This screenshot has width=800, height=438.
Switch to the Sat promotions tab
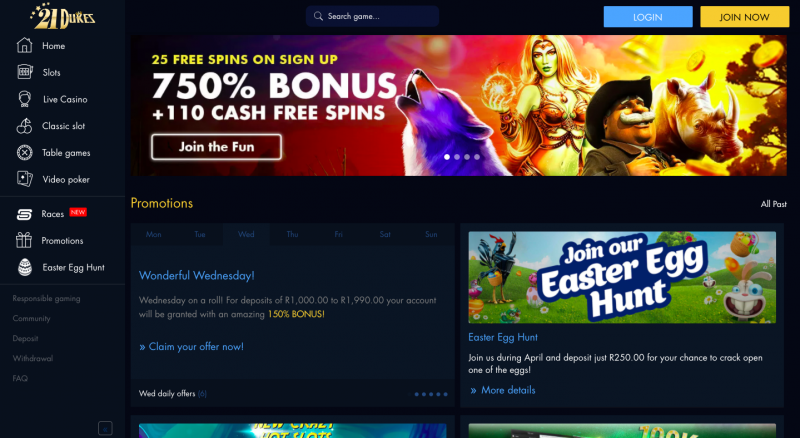click(385, 234)
